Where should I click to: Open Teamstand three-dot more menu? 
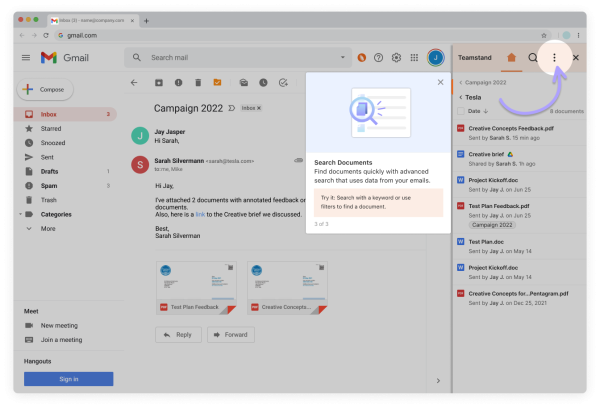point(554,57)
